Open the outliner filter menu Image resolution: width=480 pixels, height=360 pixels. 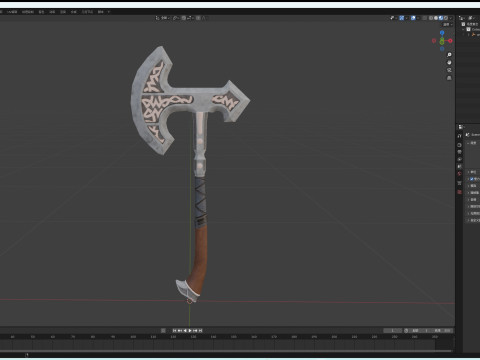tap(472, 18)
